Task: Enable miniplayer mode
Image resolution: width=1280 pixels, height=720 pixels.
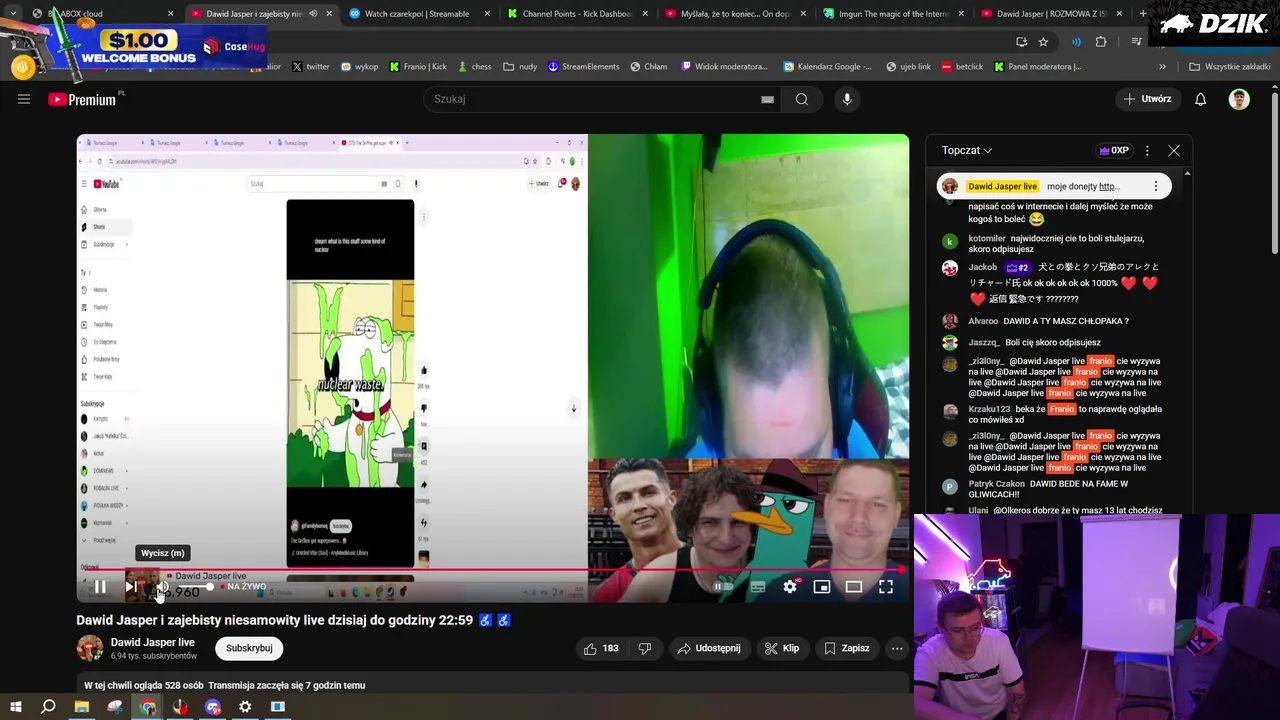Action: pyautogui.click(x=822, y=587)
